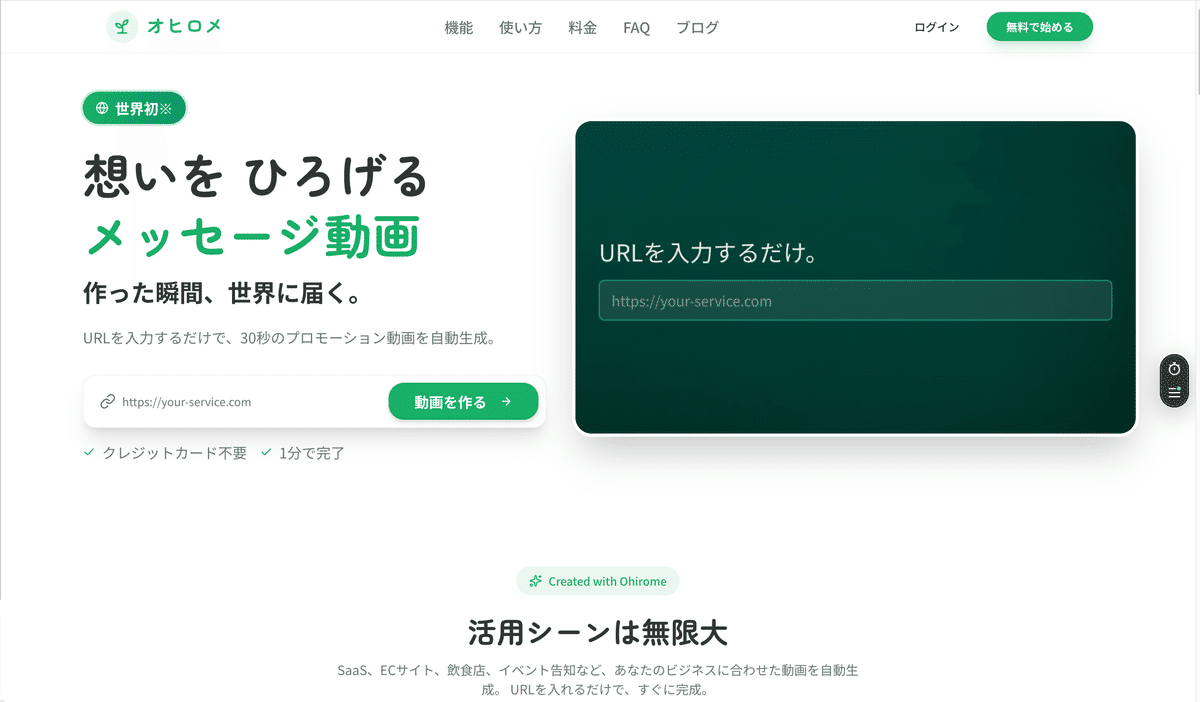Image resolution: width=1200 pixels, height=702 pixels.
Task: Click the globe icon in 世界初 badge
Action: click(x=102, y=108)
